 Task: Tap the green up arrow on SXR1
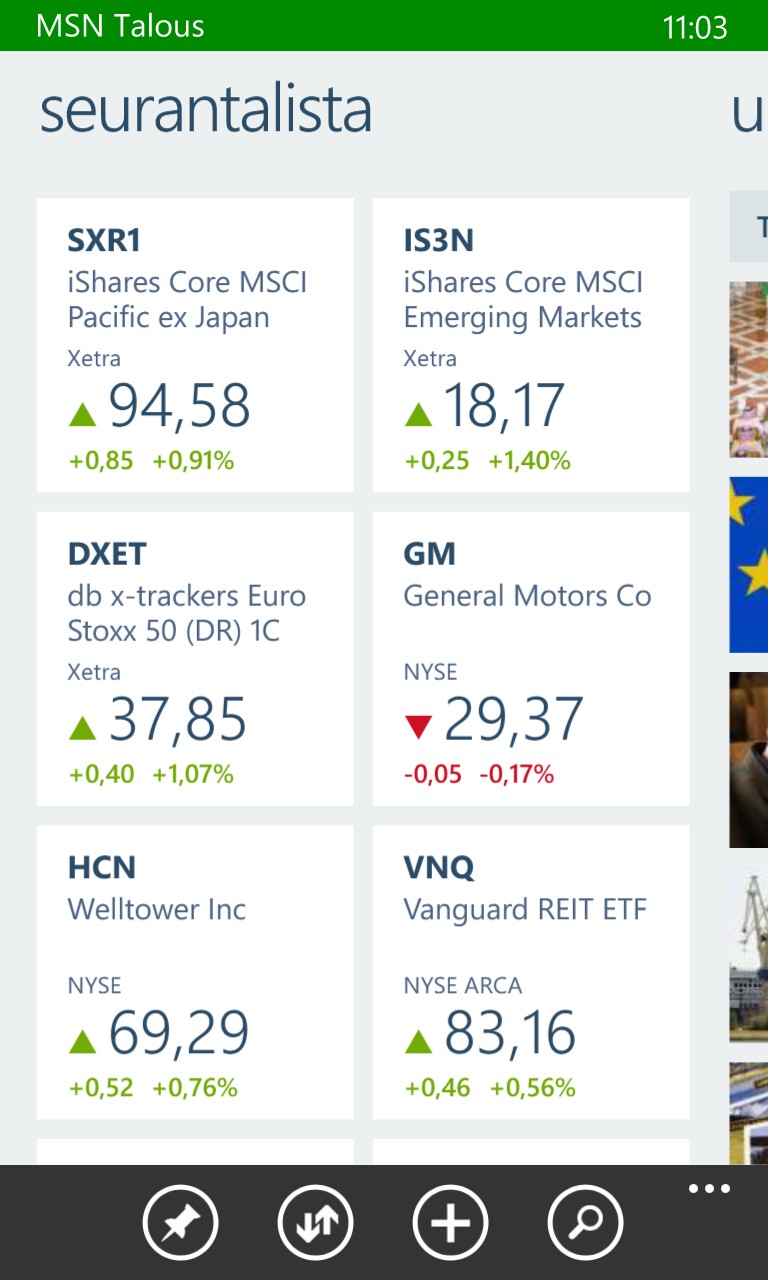(x=82, y=413)
